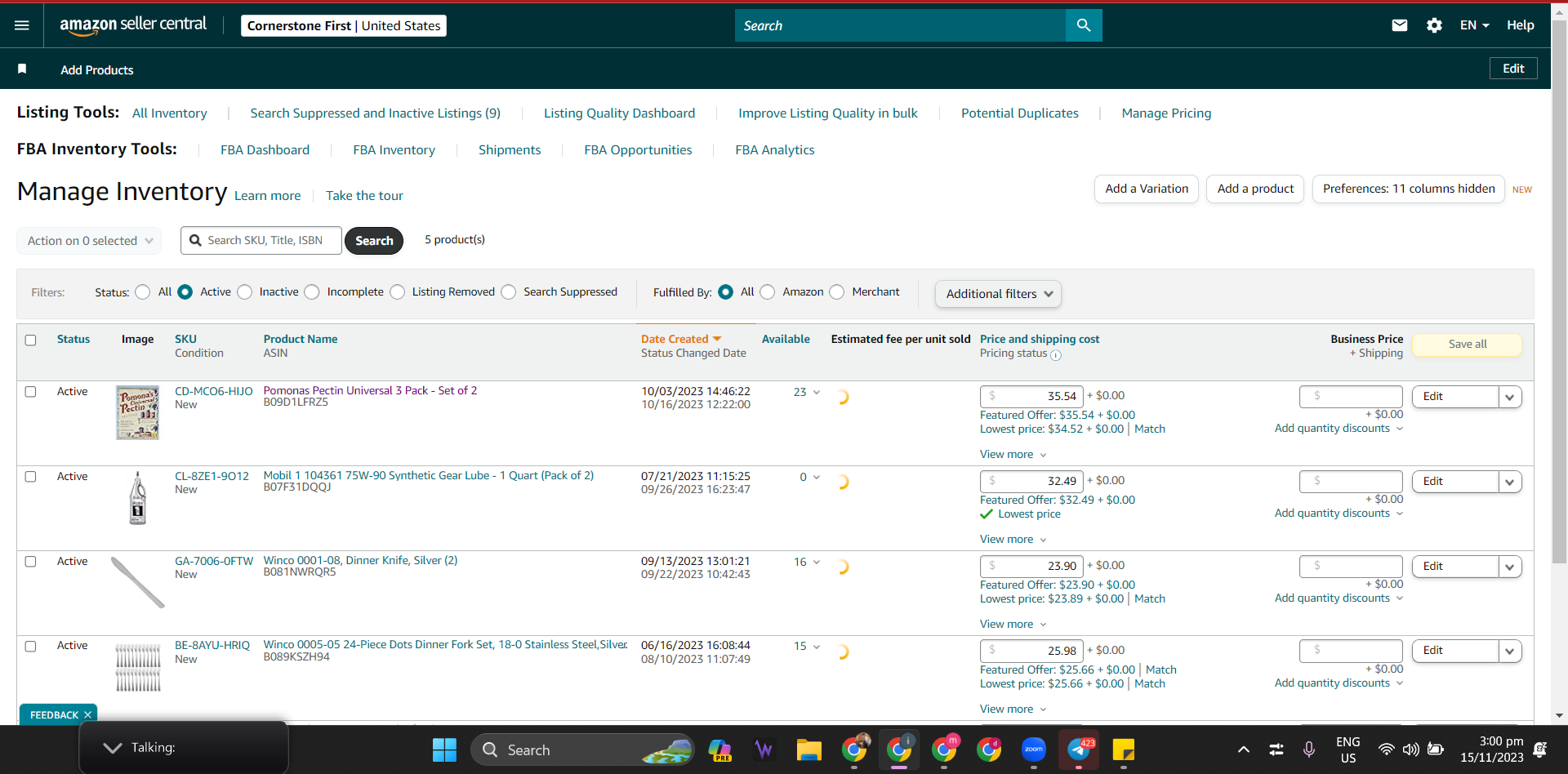Expand the Additional filters dropdown

[998, 294]
